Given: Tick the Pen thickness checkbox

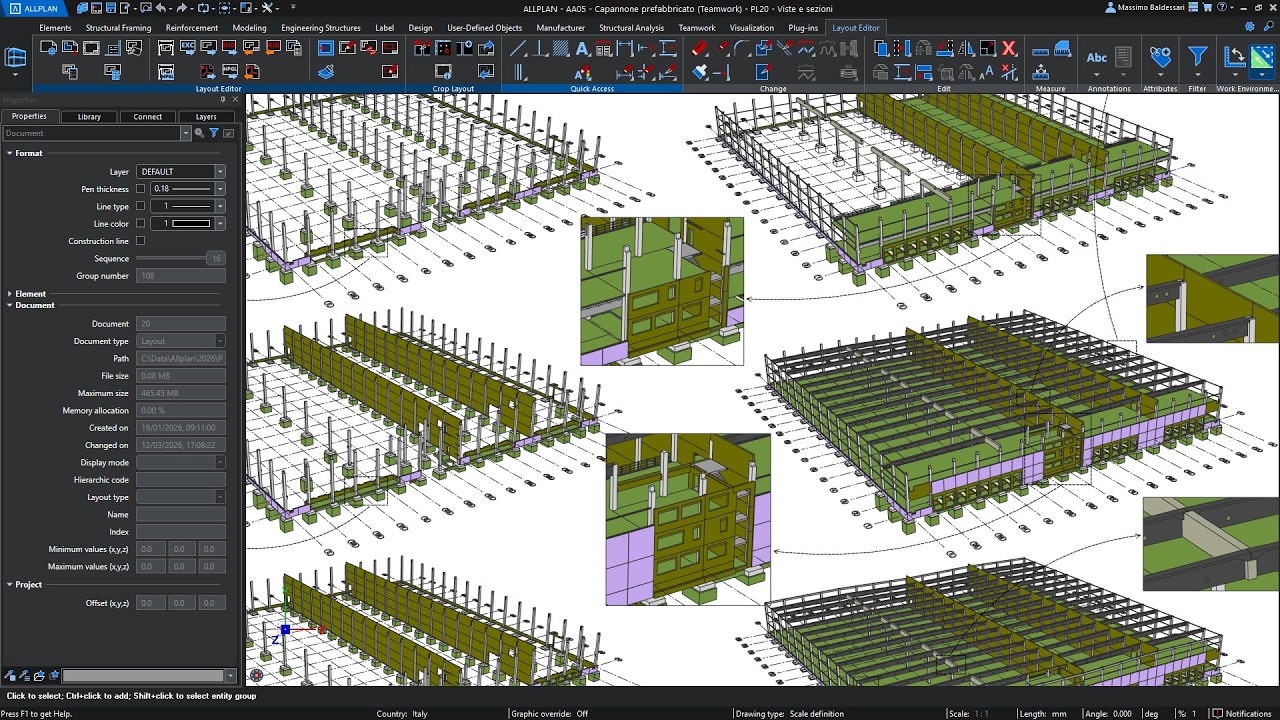Looking at the screenshot, I should tap(140, 189).
